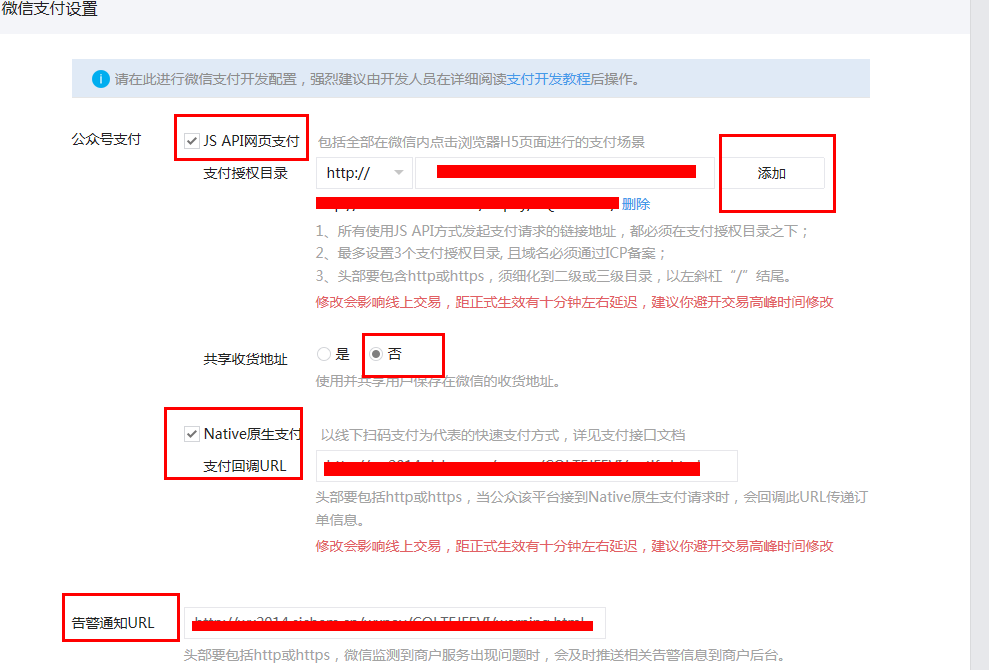Focus the 支付回调URL input field
This screenshot has width=989, height=670.
pos(527,466)
